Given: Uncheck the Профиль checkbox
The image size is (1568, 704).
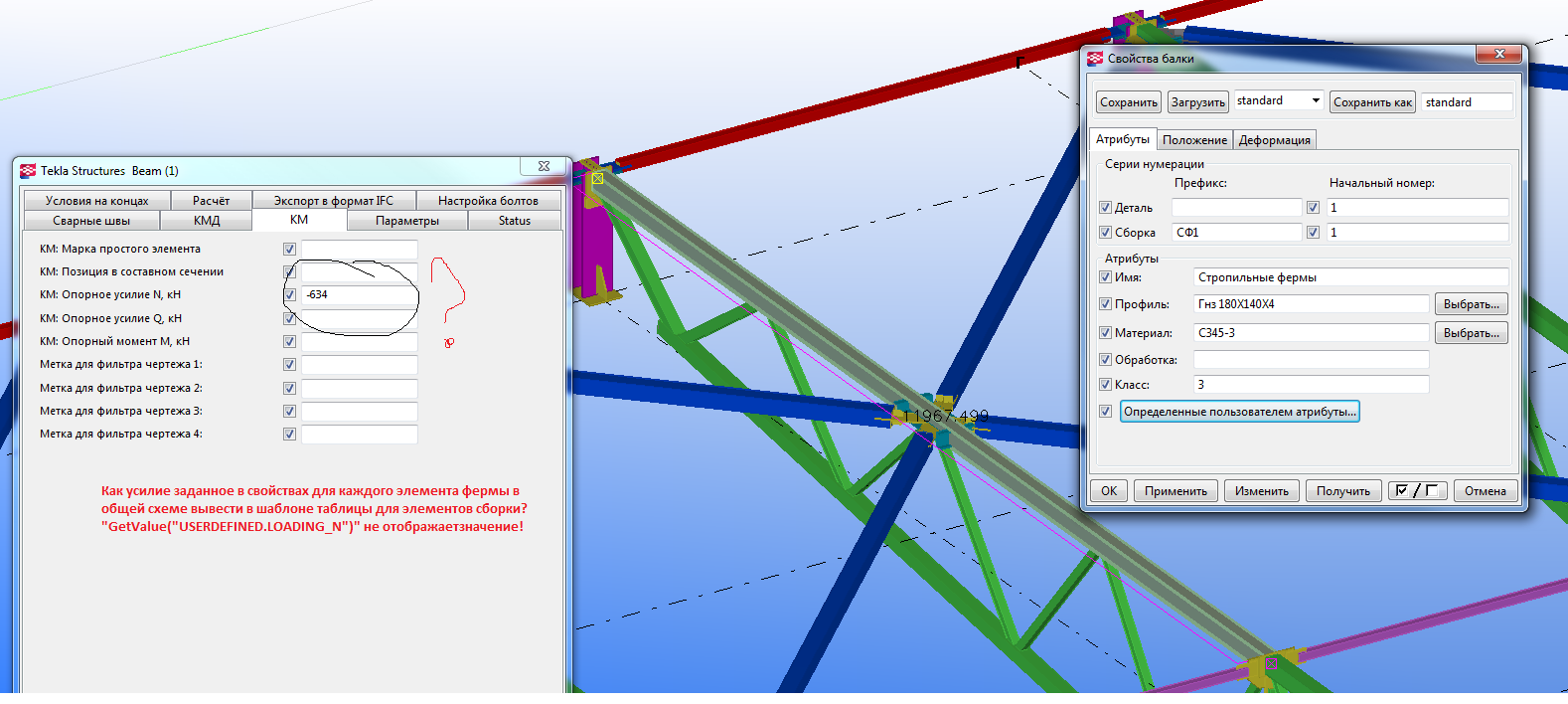Looking at the screenshot, I should [1105, 304].
